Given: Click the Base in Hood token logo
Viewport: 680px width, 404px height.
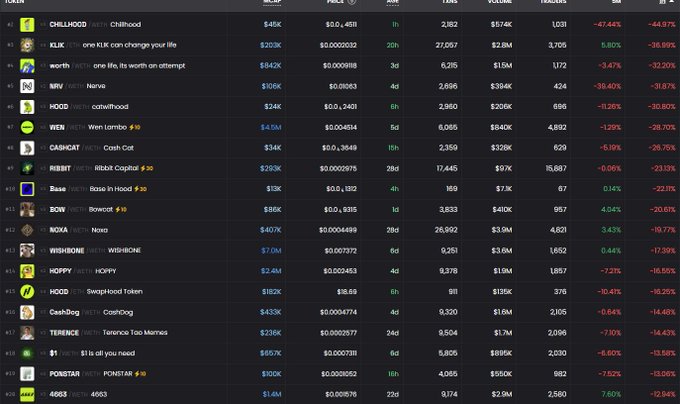Looking at the screenshot, I should pos(27,189).
